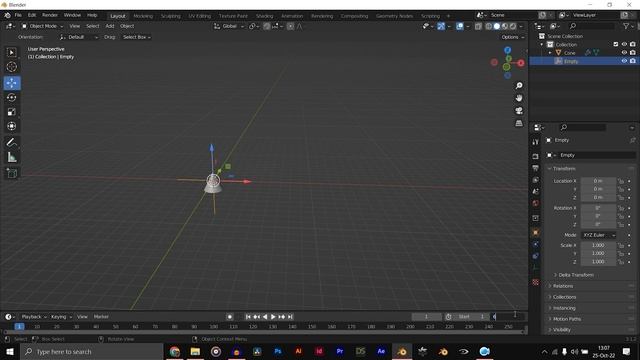Screen dimensions: 640x360
Task: Jump to the first frame button
Action: coord(248,317)
